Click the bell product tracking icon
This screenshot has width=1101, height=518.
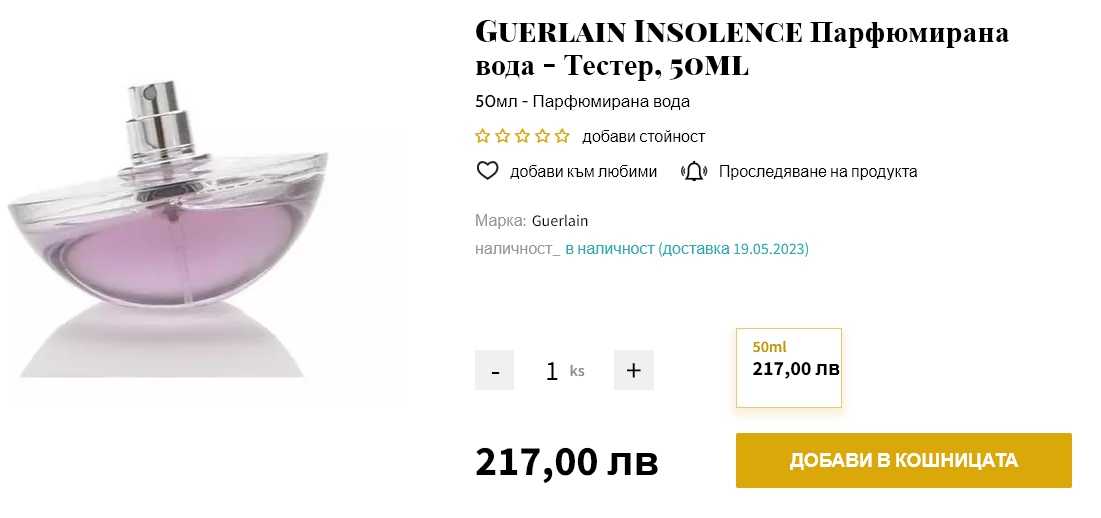coord(693,171)
